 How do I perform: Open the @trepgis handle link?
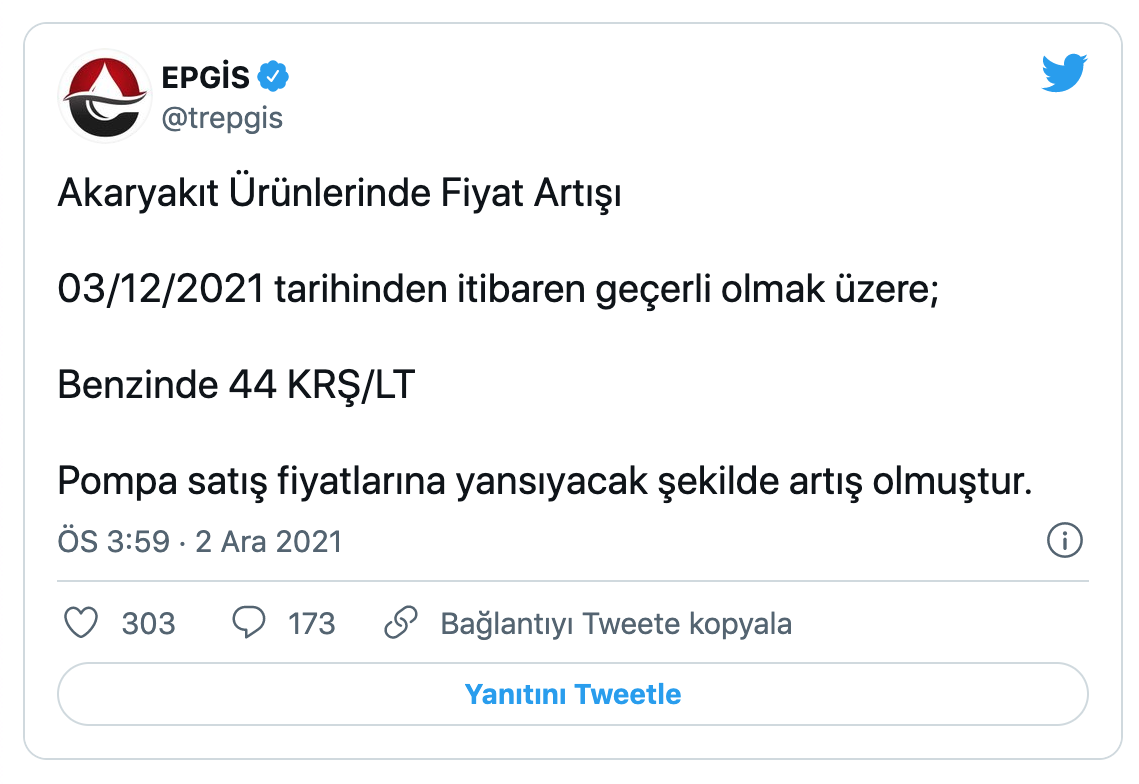221,118
